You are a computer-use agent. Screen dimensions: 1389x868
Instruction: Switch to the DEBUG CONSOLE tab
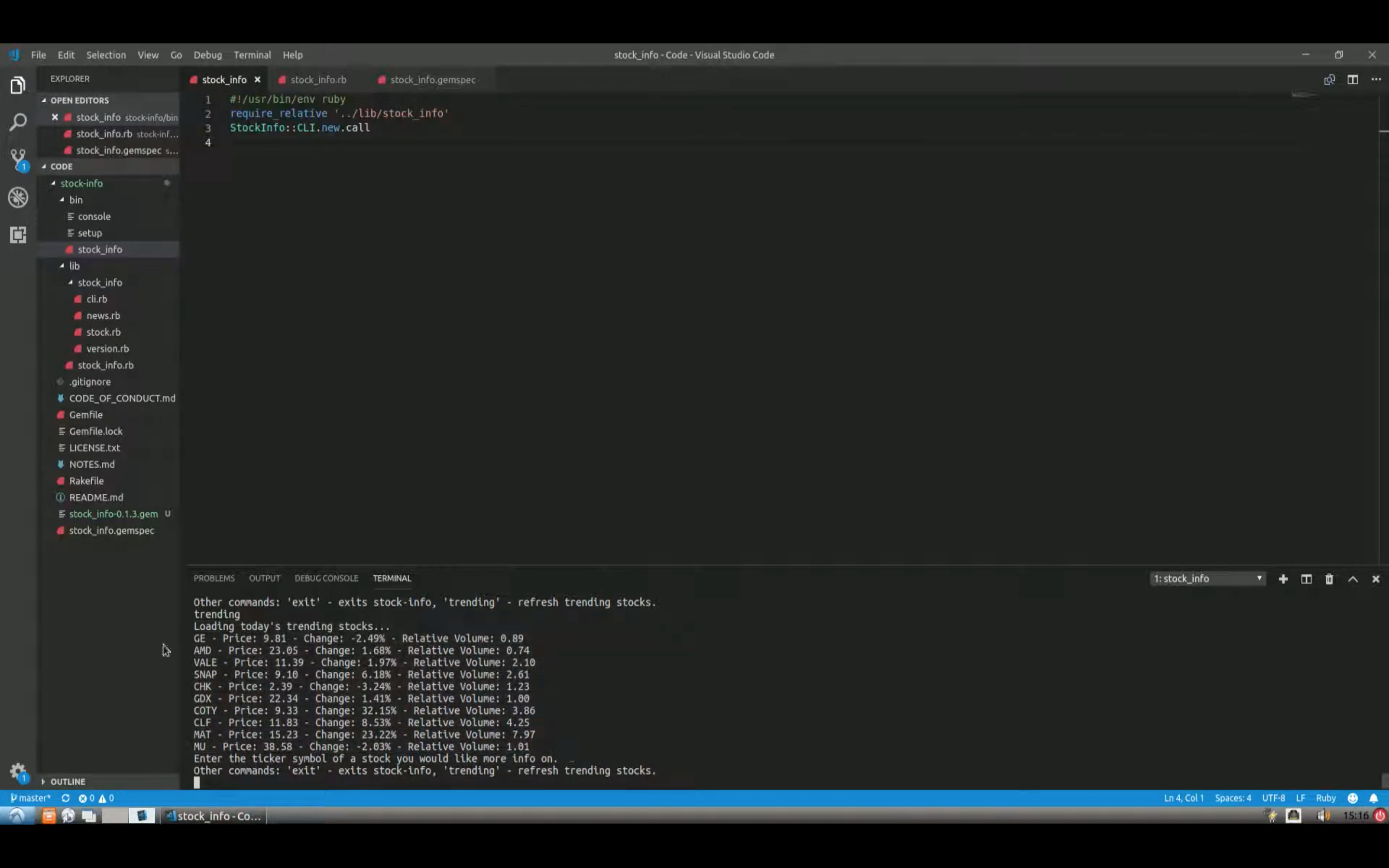327,578
